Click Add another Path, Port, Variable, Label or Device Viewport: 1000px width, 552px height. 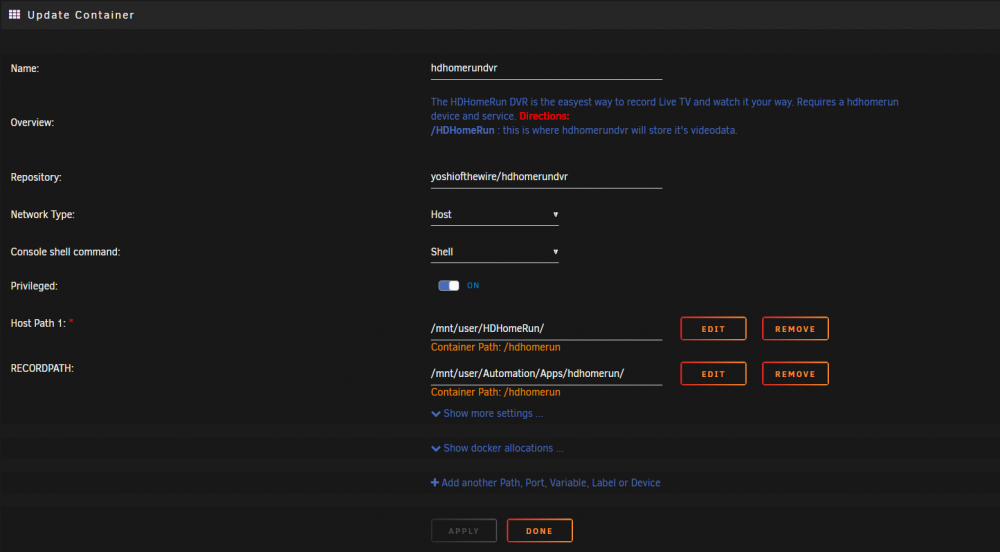(546, 483)
